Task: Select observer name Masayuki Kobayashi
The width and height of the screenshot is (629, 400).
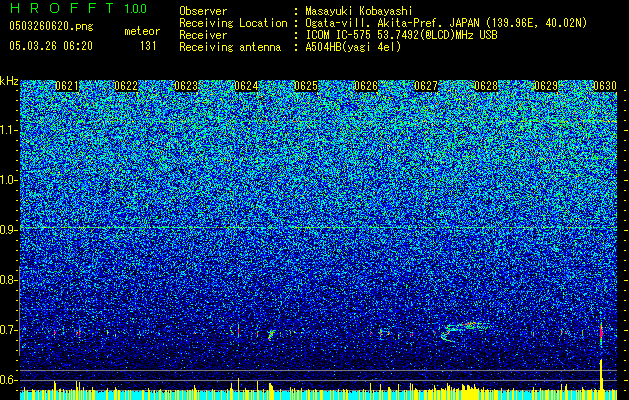Action: tap(359, 11)
